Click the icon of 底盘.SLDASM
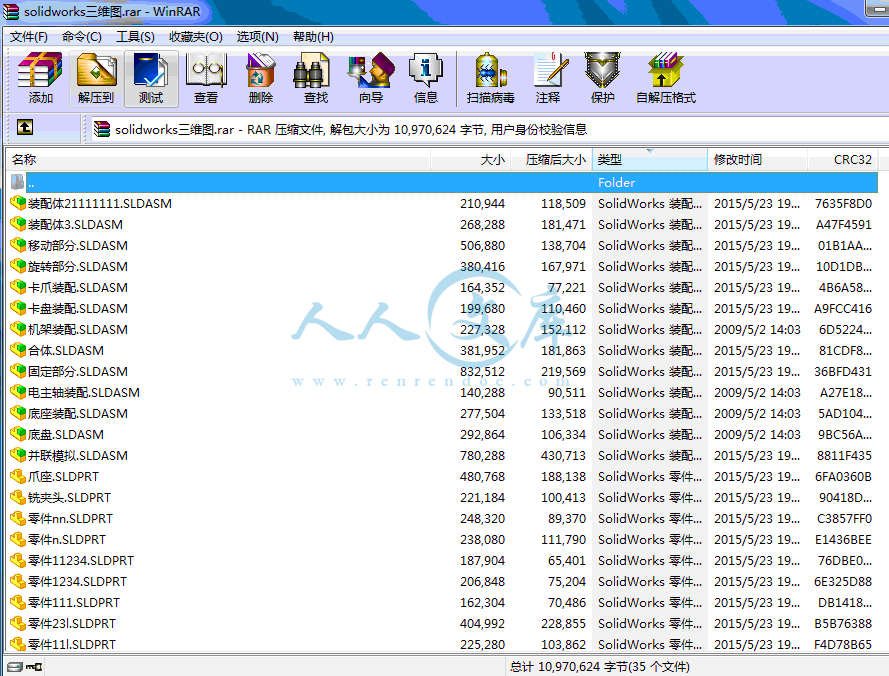Image resolution: width=889 pixels, height=676 pixels. pyautogui.click(x=18, y=434)
